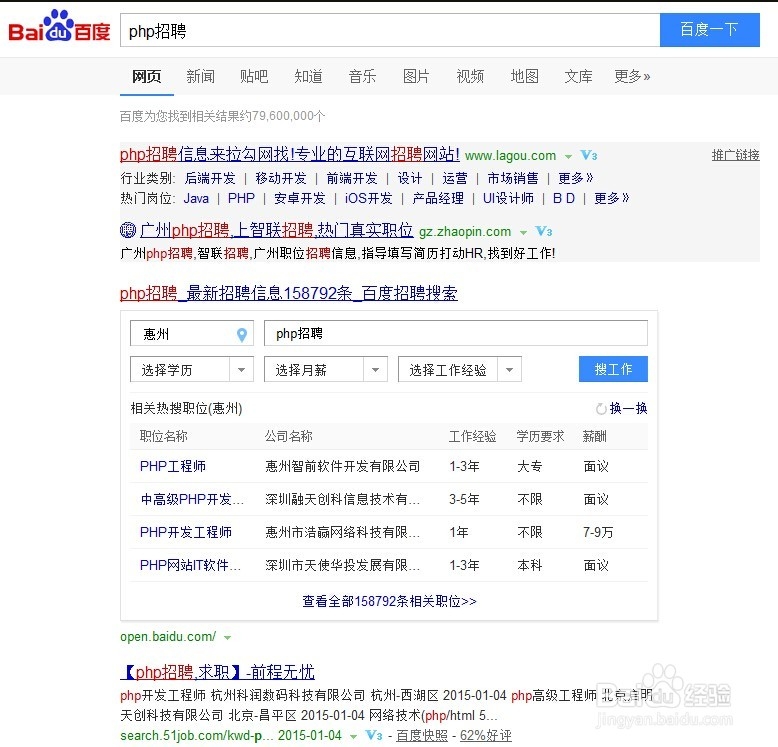Viewport: 778px width, 747px height.
Task: Click the V3 badge next to www.lagou.com
Action: (588, 156)
